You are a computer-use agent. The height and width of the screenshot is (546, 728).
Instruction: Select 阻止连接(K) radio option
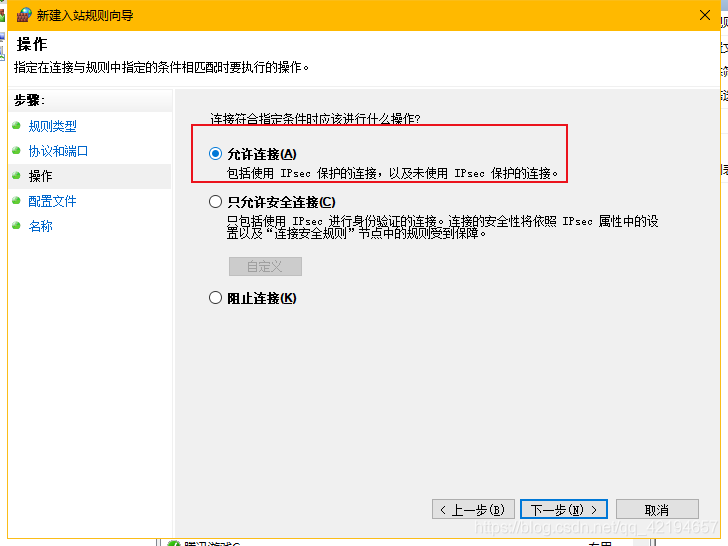coord(215,298)
